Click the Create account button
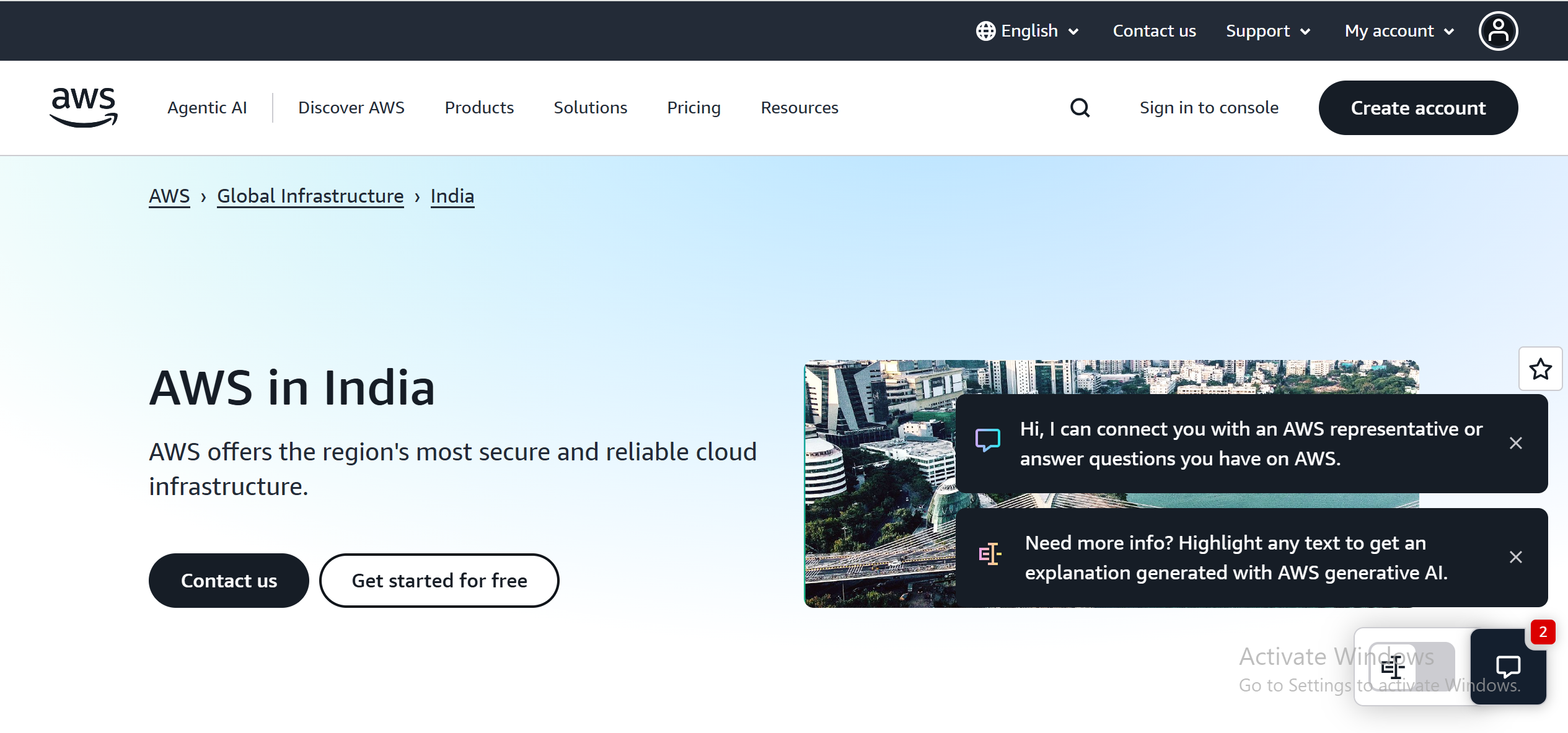Screen dimensions: 1568x733 (1418, 108)
